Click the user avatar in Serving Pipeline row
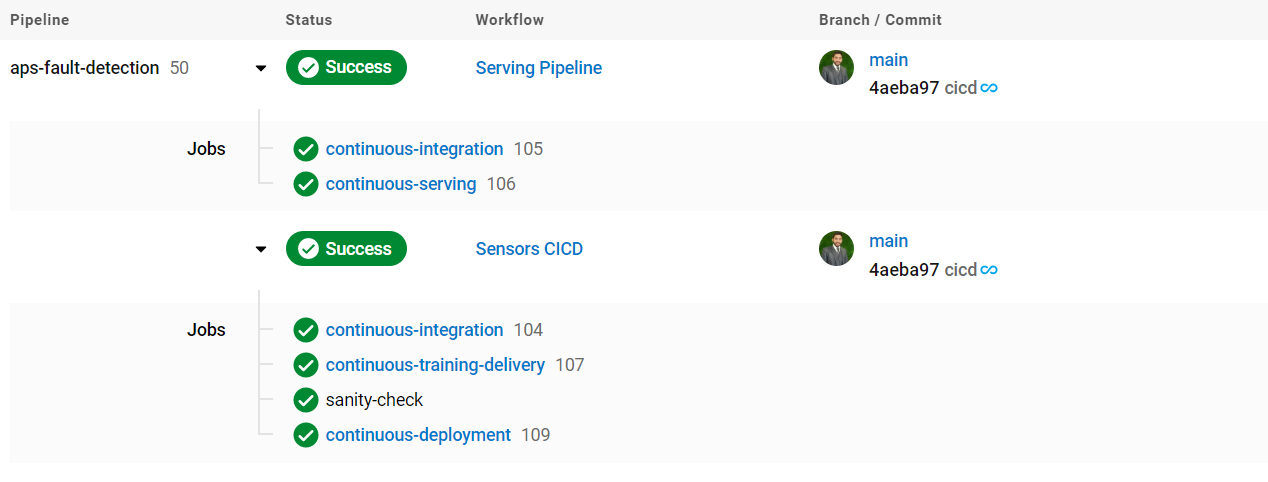 [x=836, y=68]
